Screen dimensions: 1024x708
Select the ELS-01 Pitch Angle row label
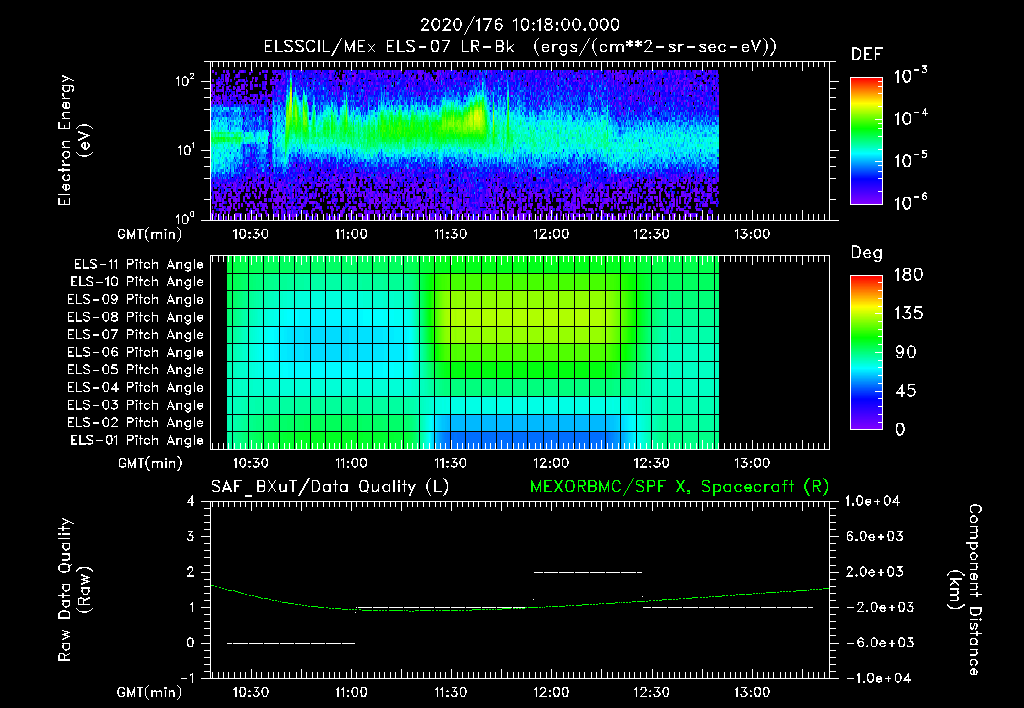137,440
